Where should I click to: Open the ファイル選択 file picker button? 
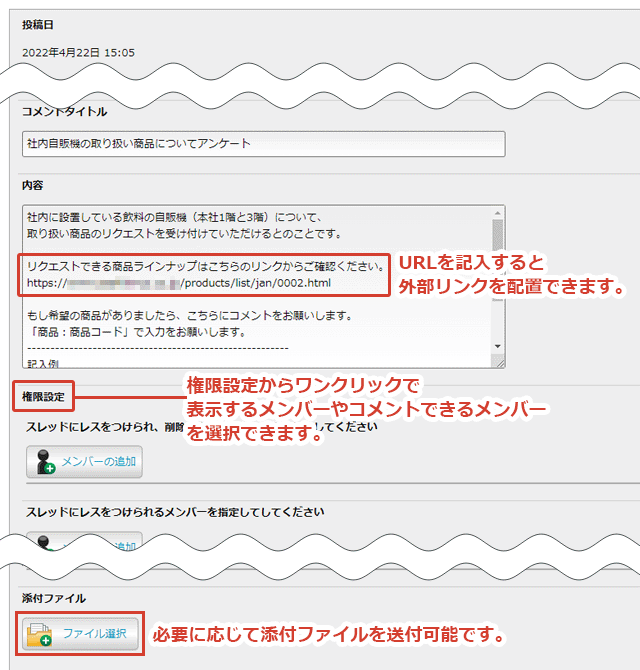click(82, 634)
